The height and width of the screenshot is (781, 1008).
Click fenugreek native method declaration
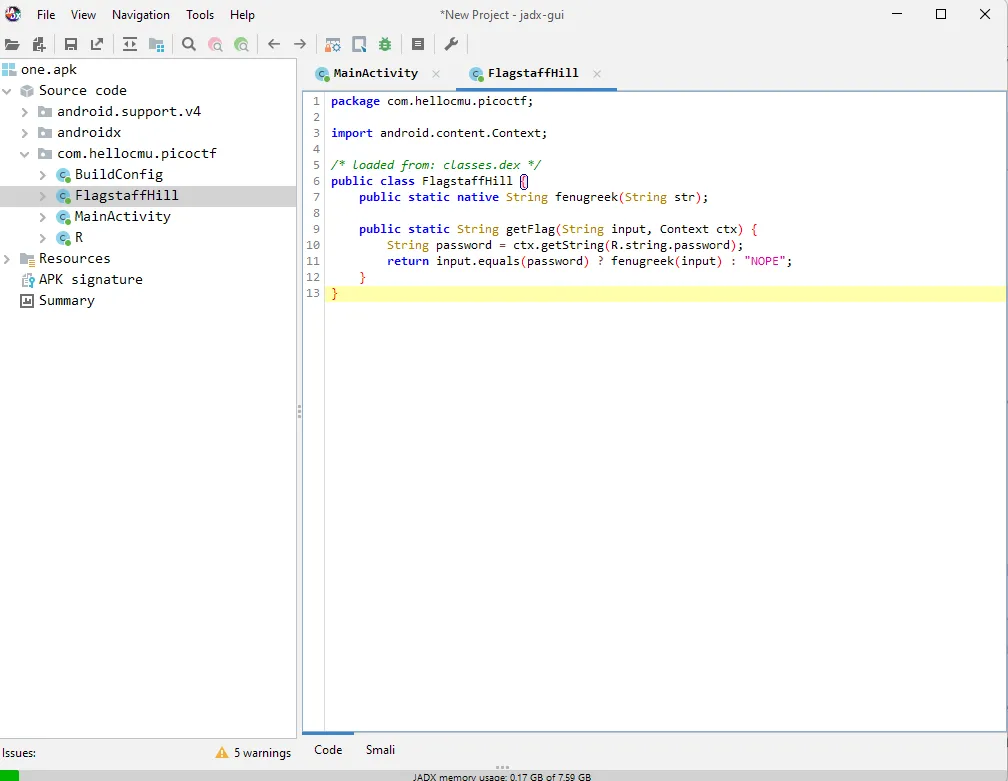[586, 197]
